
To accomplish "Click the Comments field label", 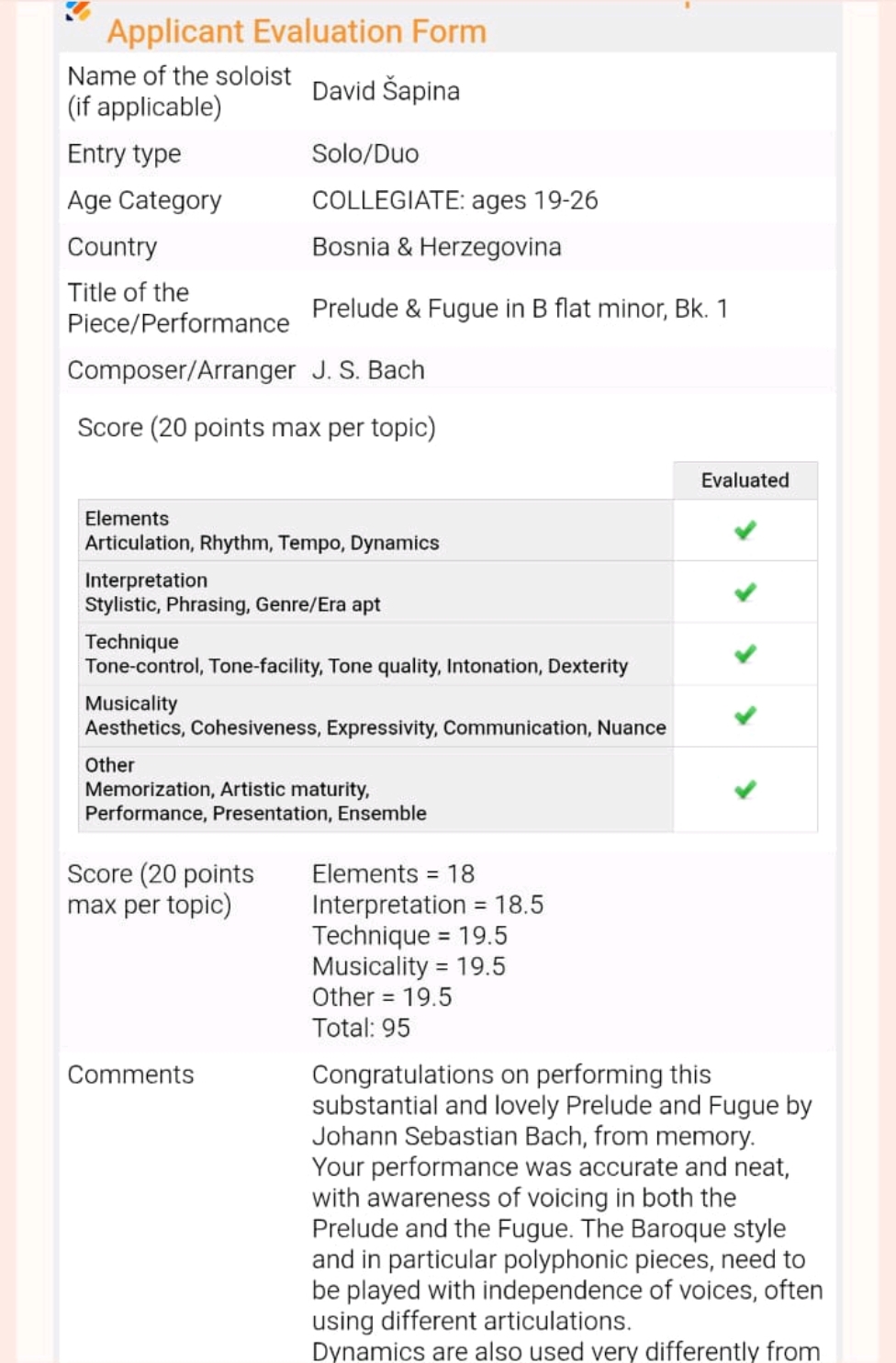I will point(130,1075).
